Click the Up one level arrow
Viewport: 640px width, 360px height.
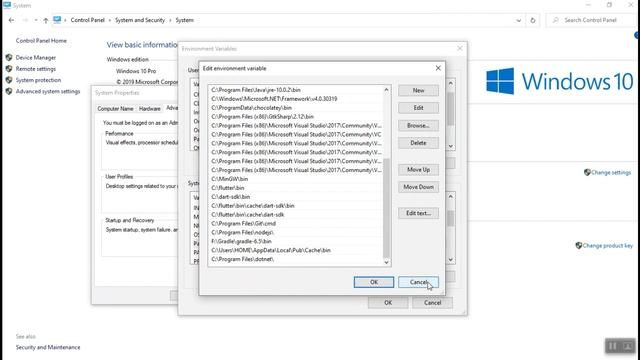coord(46,20)
